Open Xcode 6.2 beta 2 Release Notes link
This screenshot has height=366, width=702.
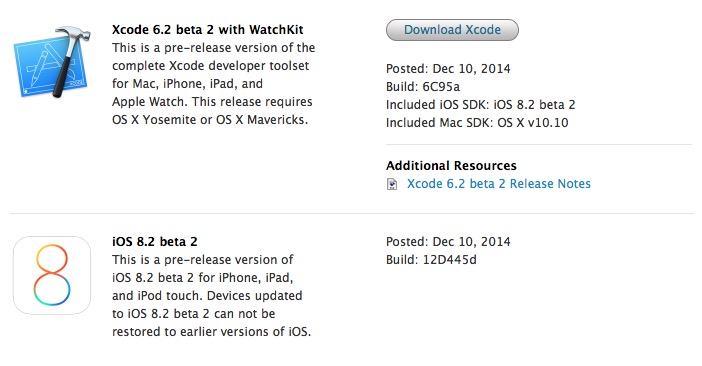(499, 184)
